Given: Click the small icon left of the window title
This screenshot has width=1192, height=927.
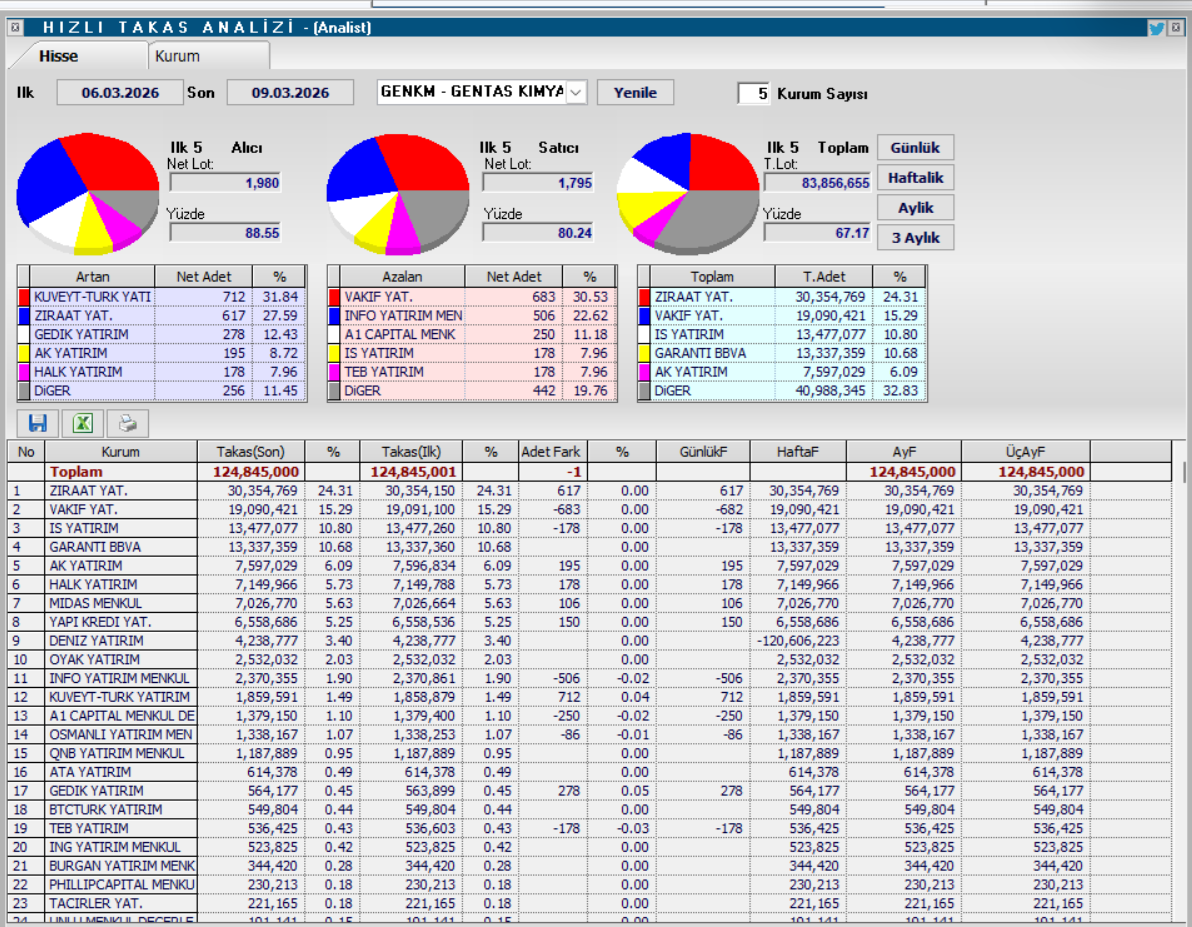Looking at the screenshot, I should coord(15,28).
